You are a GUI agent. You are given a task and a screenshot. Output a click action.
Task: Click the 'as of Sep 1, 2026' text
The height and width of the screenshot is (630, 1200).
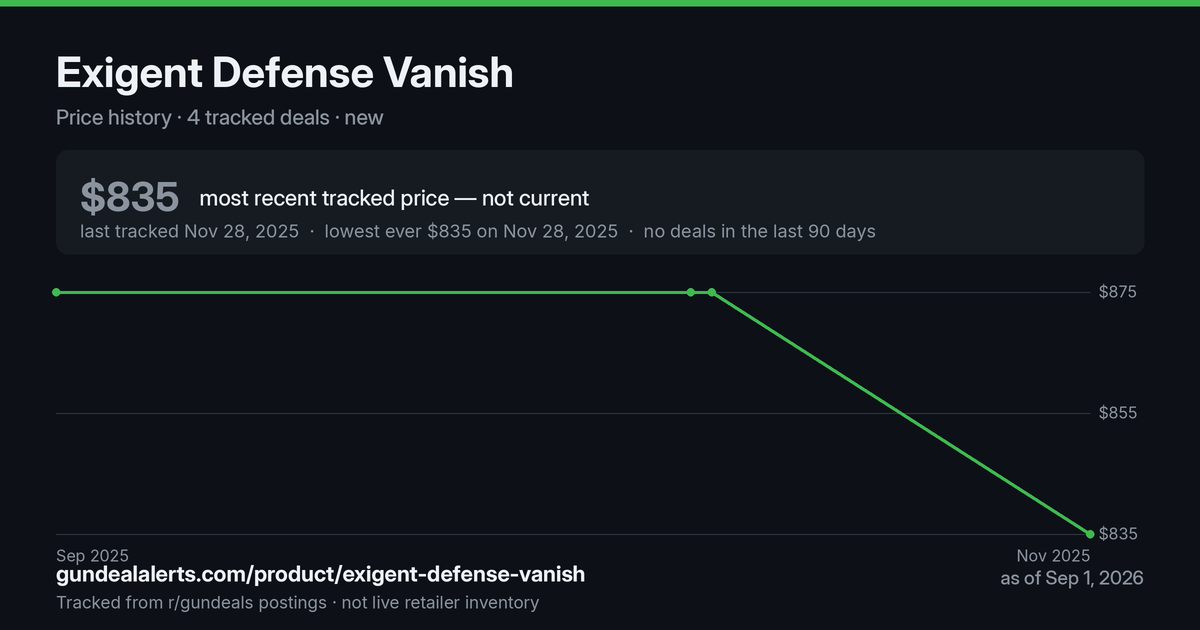click(x=1072, y=578)
